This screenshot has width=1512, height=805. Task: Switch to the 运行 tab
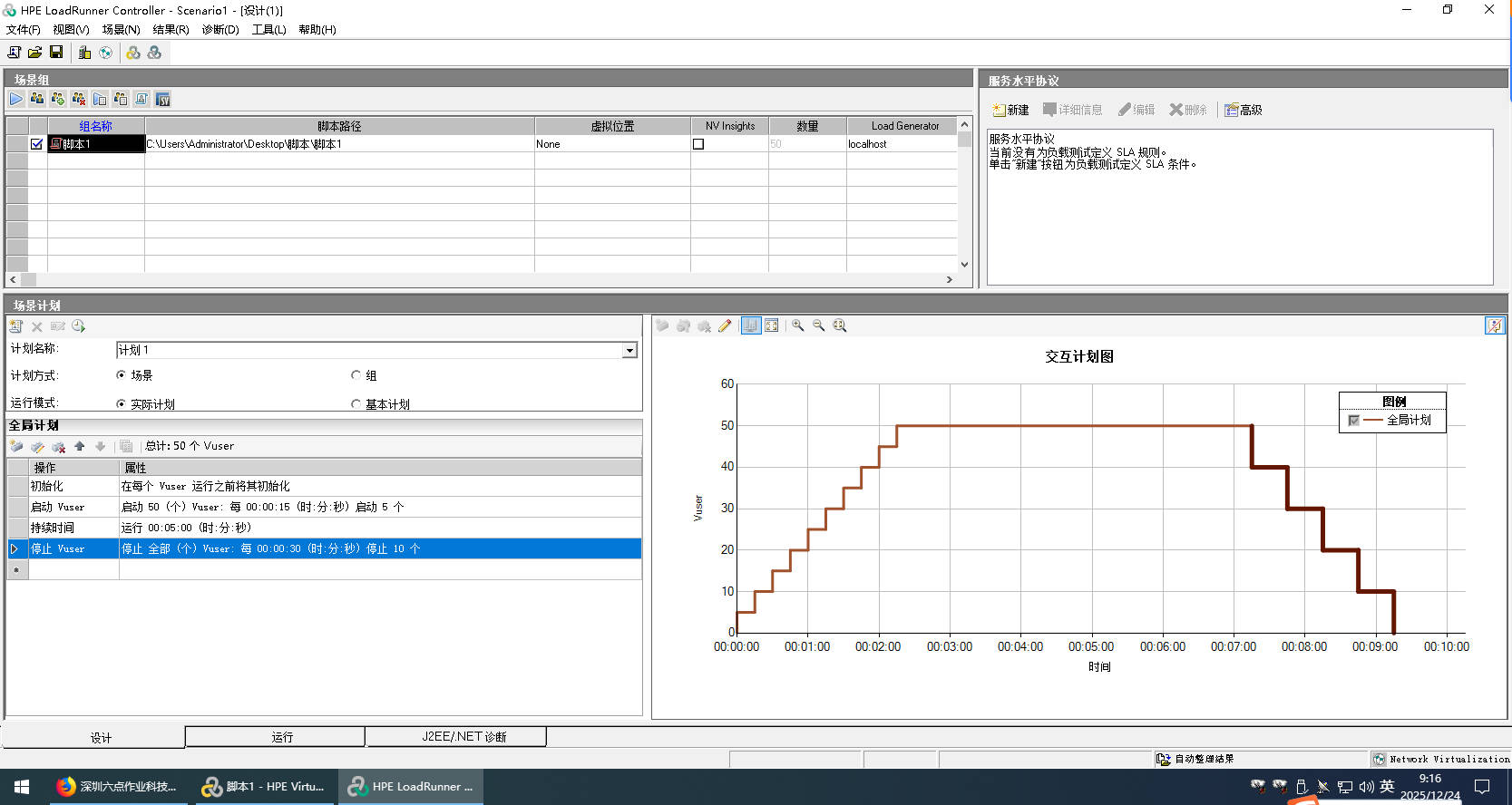click(x=282, y=737)
